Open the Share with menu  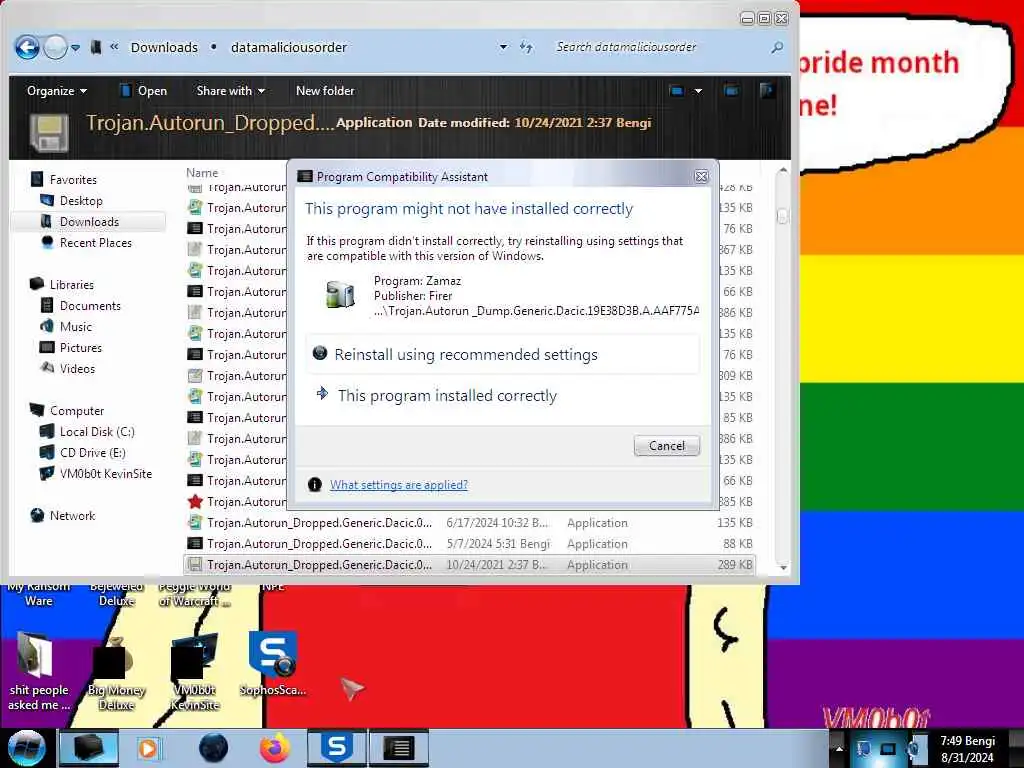(x=231, y=91)
